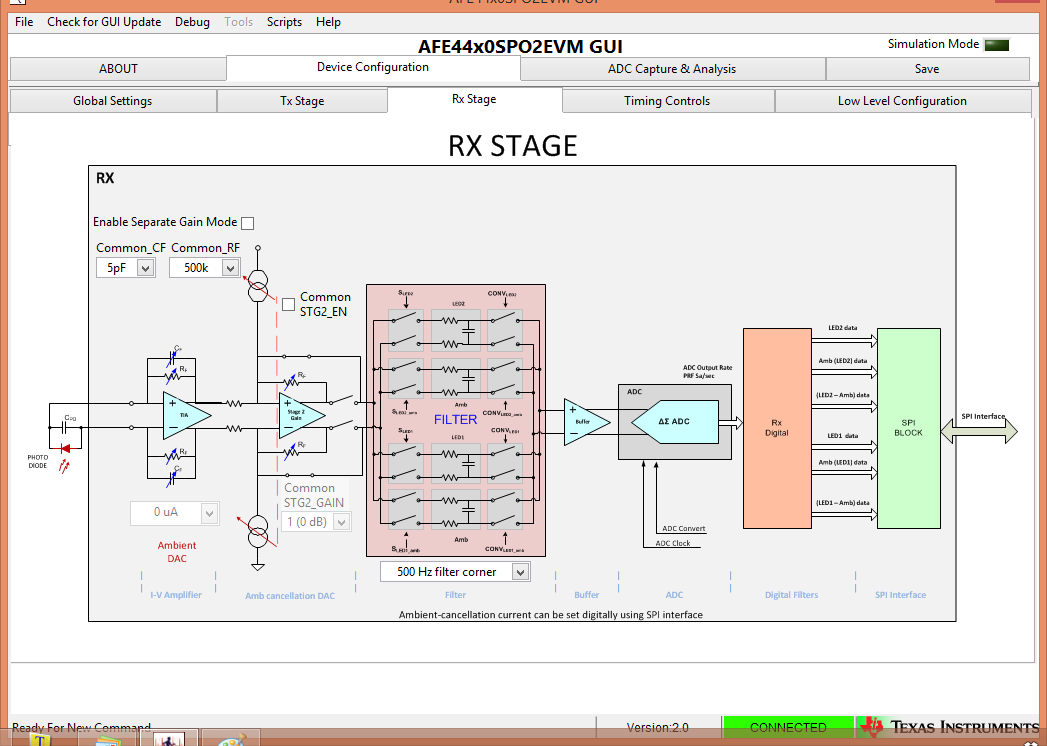1047x746 pixels.
Task: Select the Rx Stage sub-tab
Action: coord(474,100)
